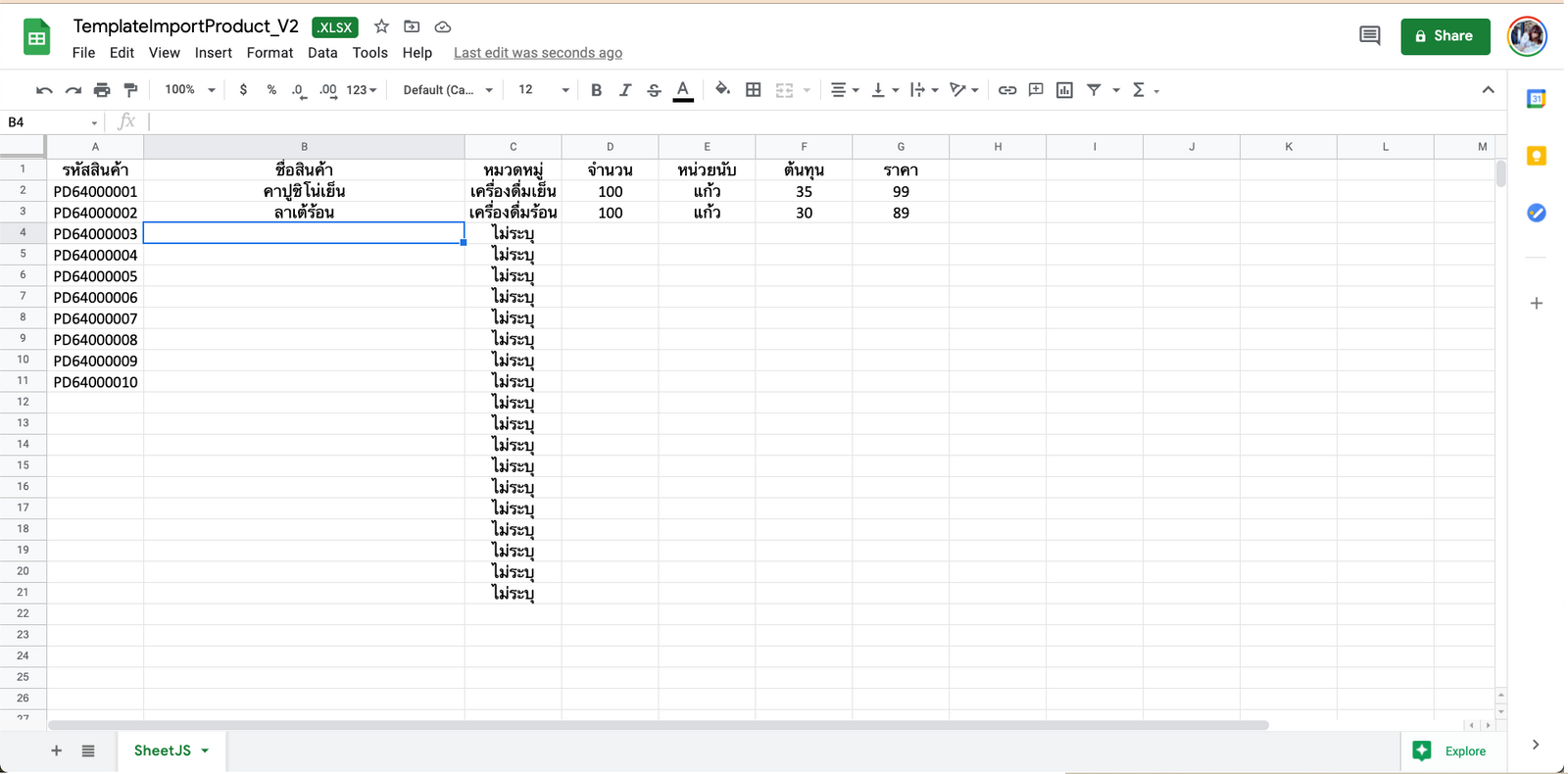Star this spreadsheet document
The height and width of the screenshot is (774, 1568).
(381, 26)
